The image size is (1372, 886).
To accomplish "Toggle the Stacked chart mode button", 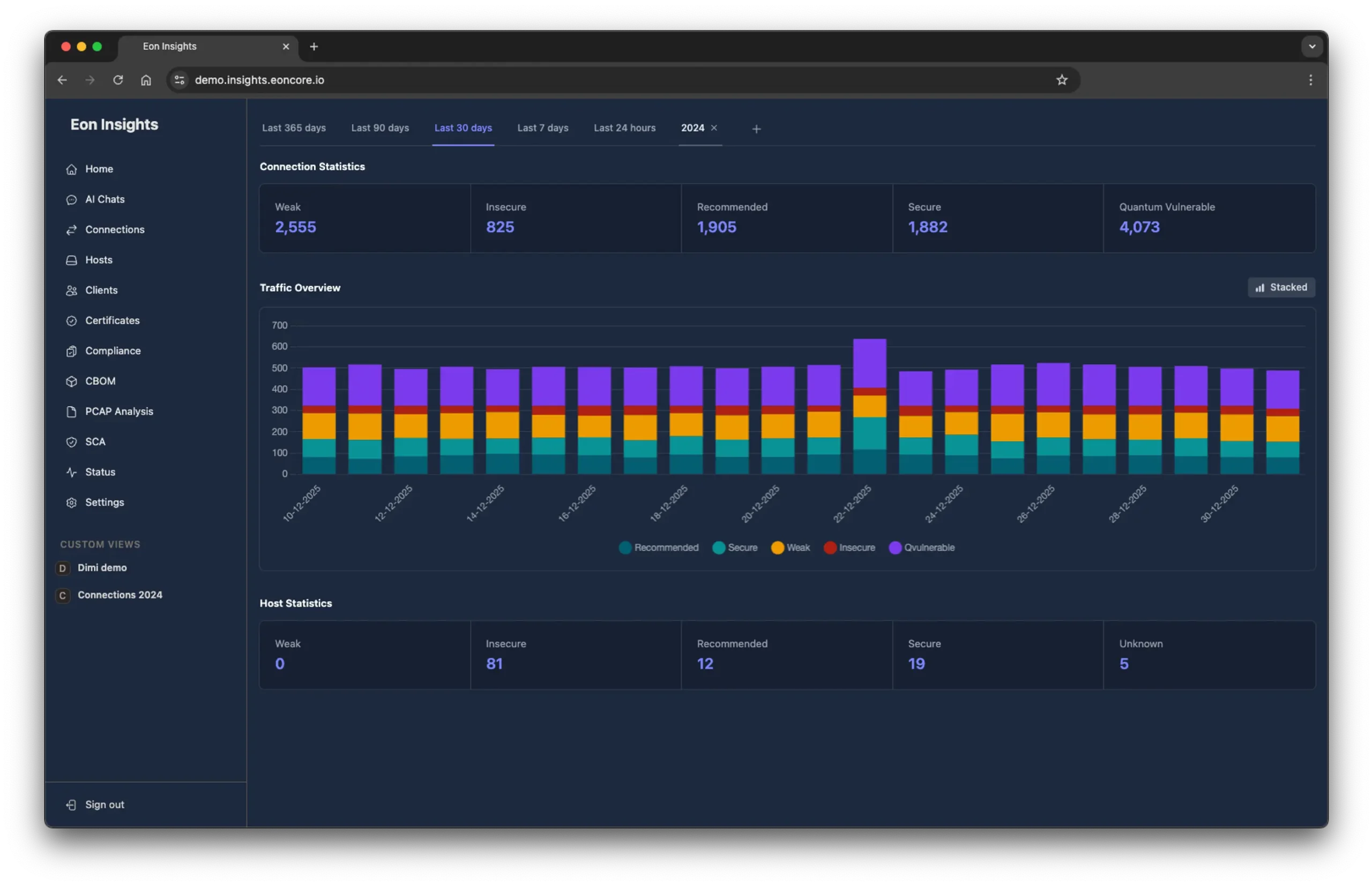I will tap(1280, 288).
